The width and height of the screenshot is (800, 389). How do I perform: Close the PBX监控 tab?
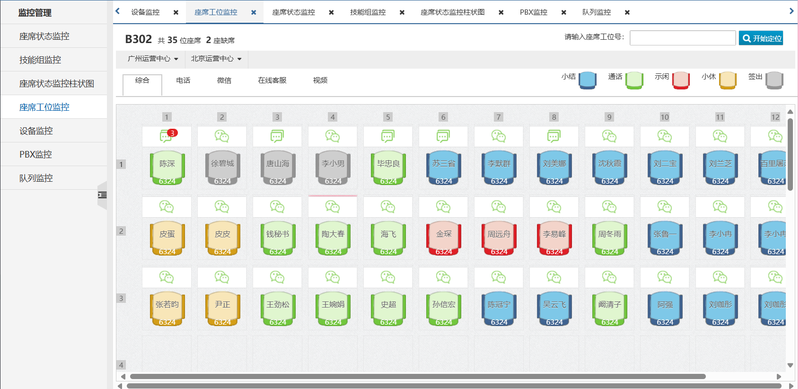pos(564,13)
